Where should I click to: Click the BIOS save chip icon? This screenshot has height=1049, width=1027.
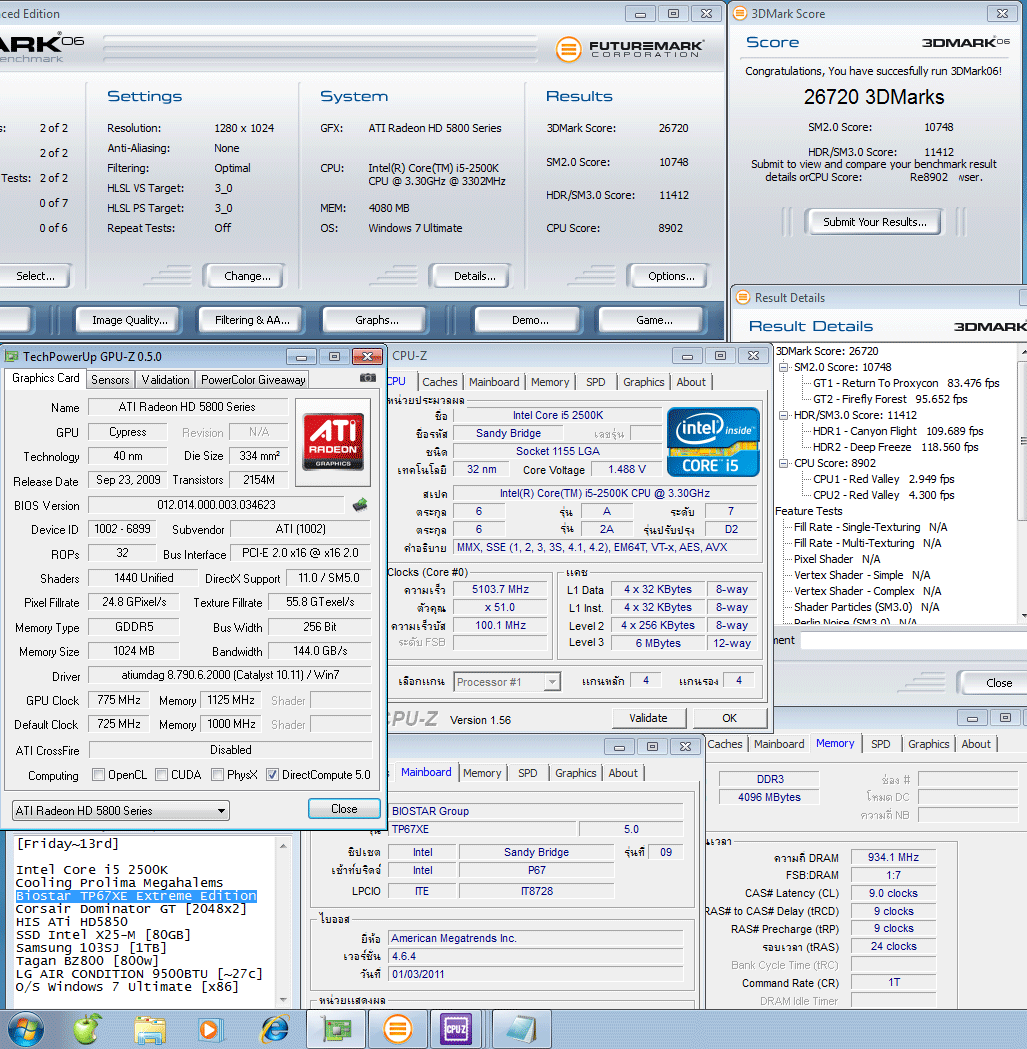tap(360, 505)
